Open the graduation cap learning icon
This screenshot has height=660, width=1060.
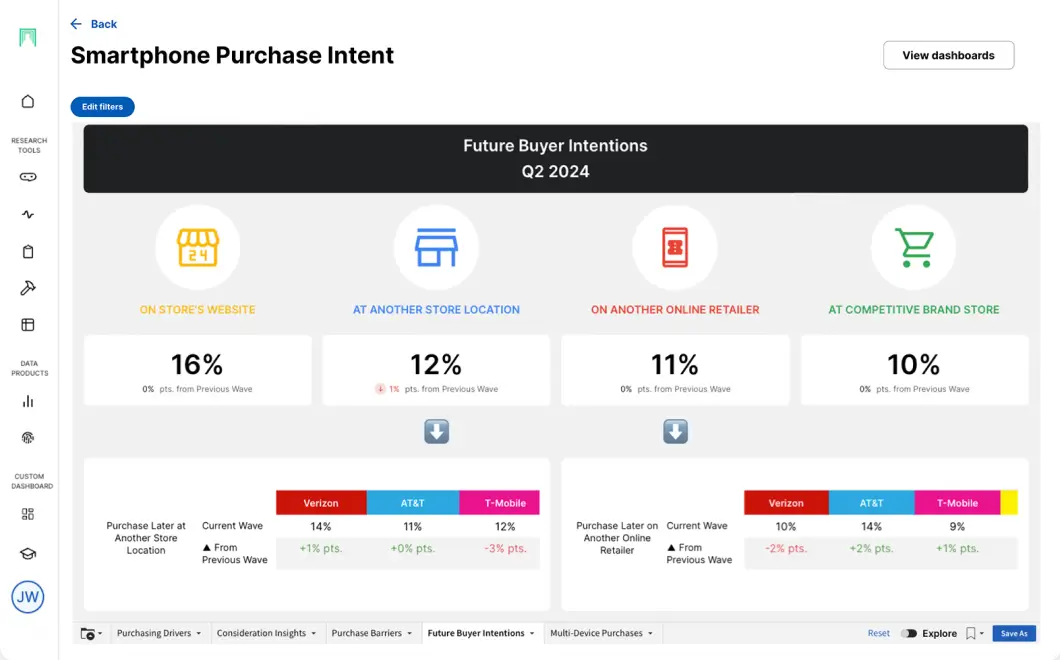click(x=28, y=553)
